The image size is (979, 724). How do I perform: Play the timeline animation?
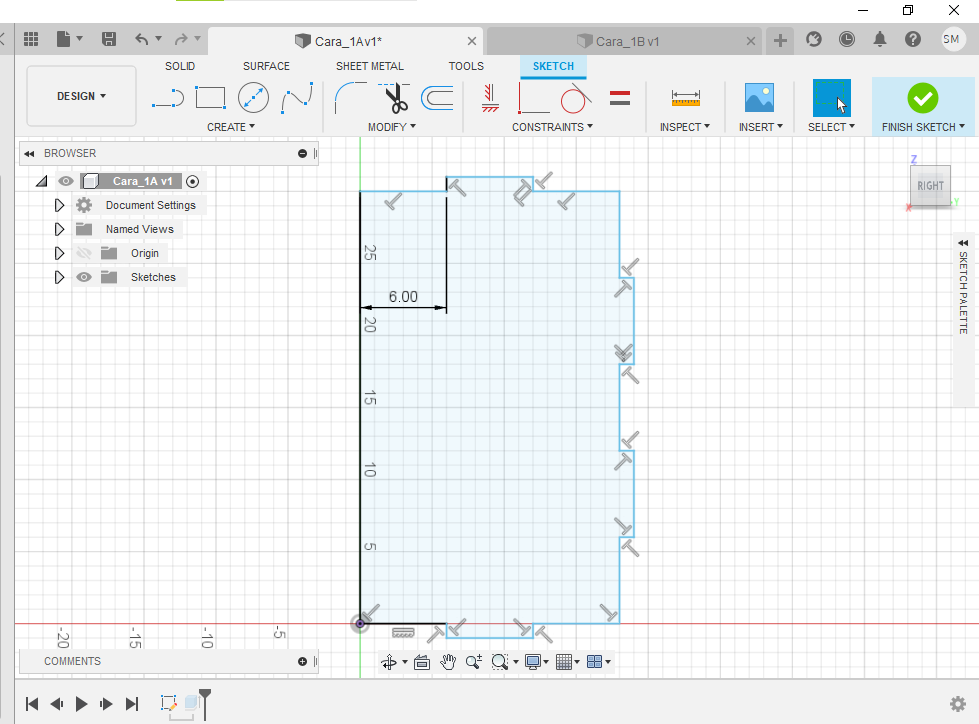click(x=81, y=704)
